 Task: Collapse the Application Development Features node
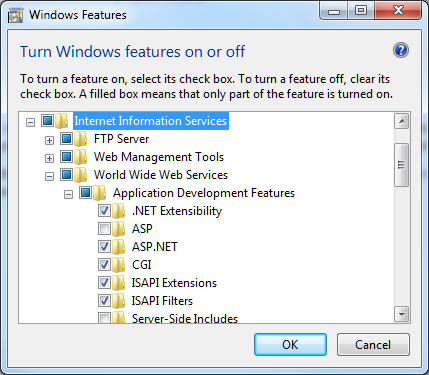(68, 194)
